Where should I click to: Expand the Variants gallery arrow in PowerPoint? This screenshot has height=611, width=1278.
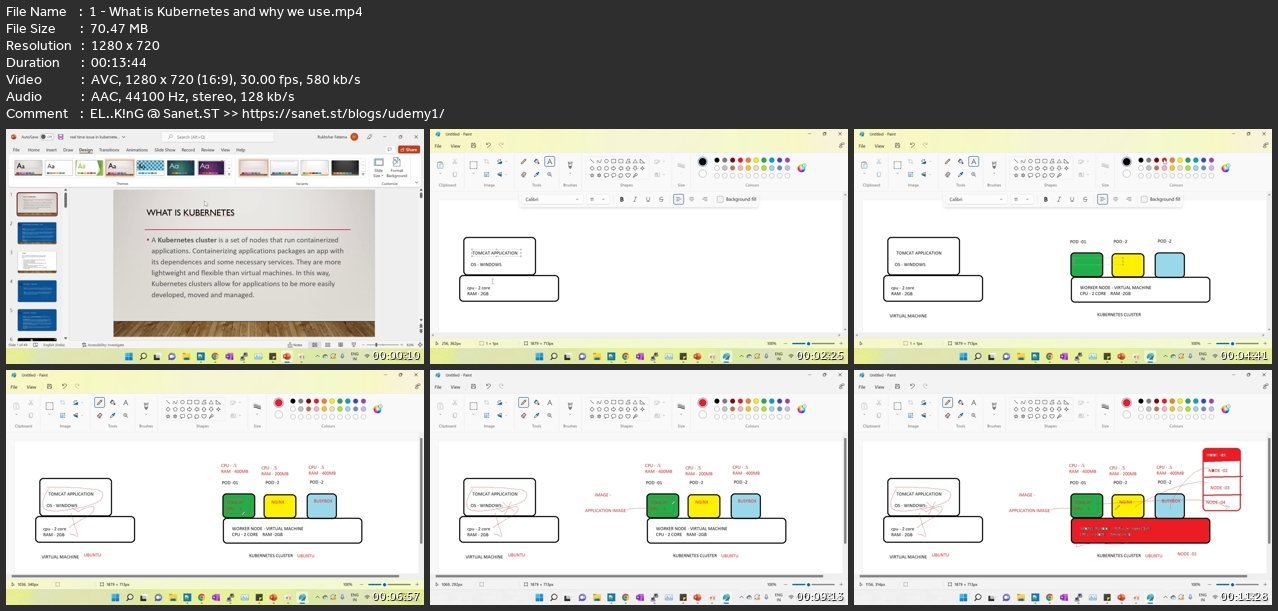[x=363, y=174]
